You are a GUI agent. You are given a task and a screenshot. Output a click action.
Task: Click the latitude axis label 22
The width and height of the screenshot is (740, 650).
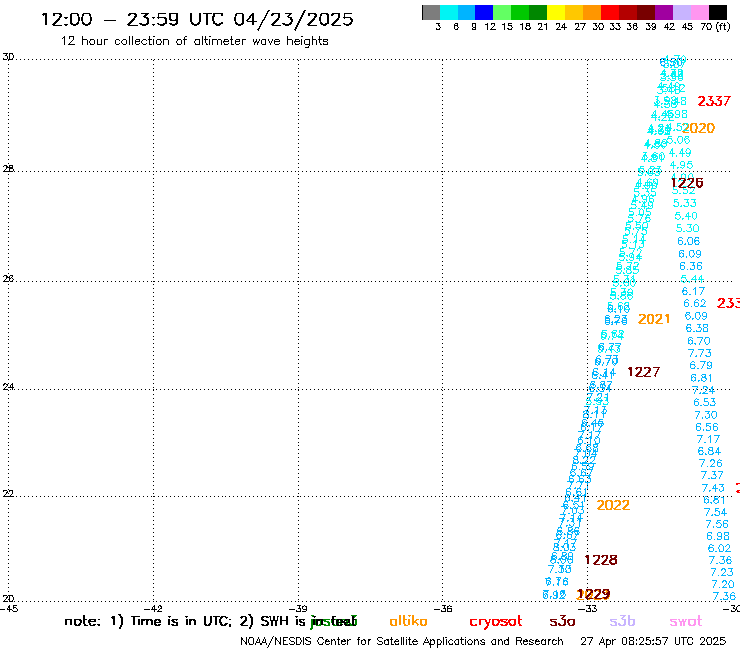coord(8,493)
